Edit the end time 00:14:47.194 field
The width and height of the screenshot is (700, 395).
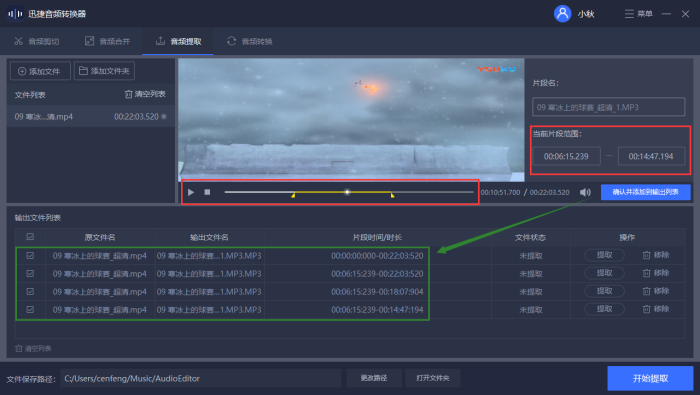tap(651, 156)
